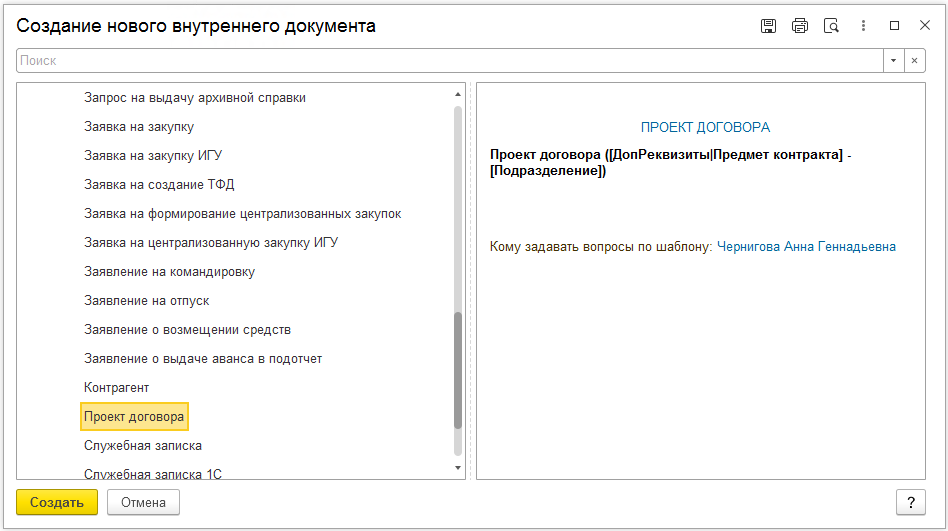Select Заявление о выдаче аванса в подотчет
The image size is (948, 531).
pos(203,359)
